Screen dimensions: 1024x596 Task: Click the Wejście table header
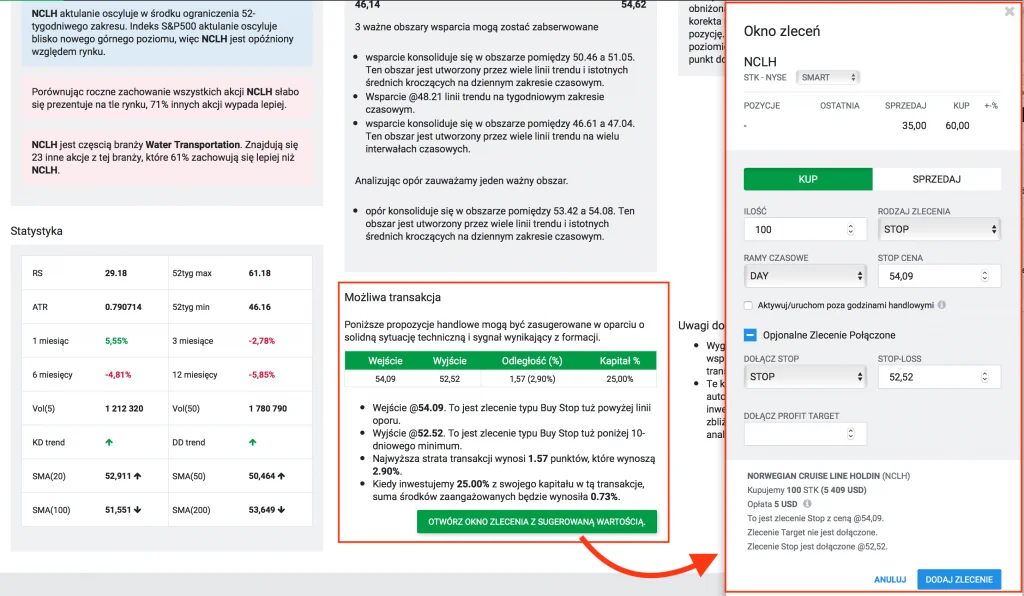(385, 361)
